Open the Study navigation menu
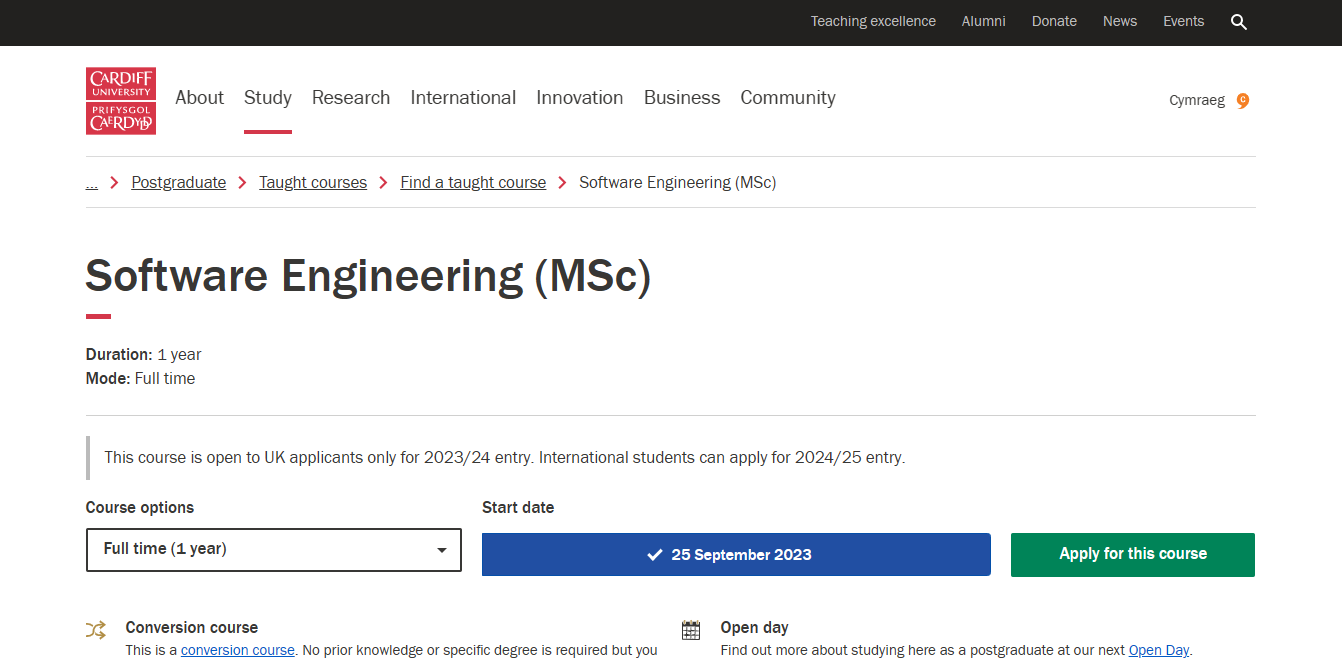Viewport: 1342px width, 665px height. tap(268, 98)
